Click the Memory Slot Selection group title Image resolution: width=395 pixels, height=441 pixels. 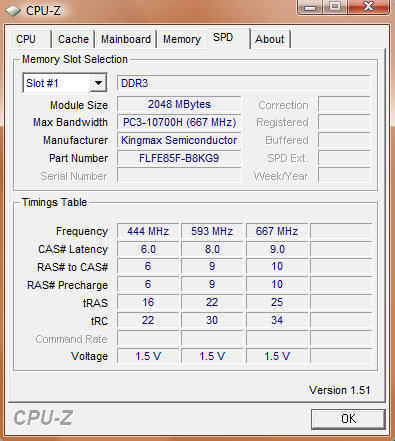(75, 59)
